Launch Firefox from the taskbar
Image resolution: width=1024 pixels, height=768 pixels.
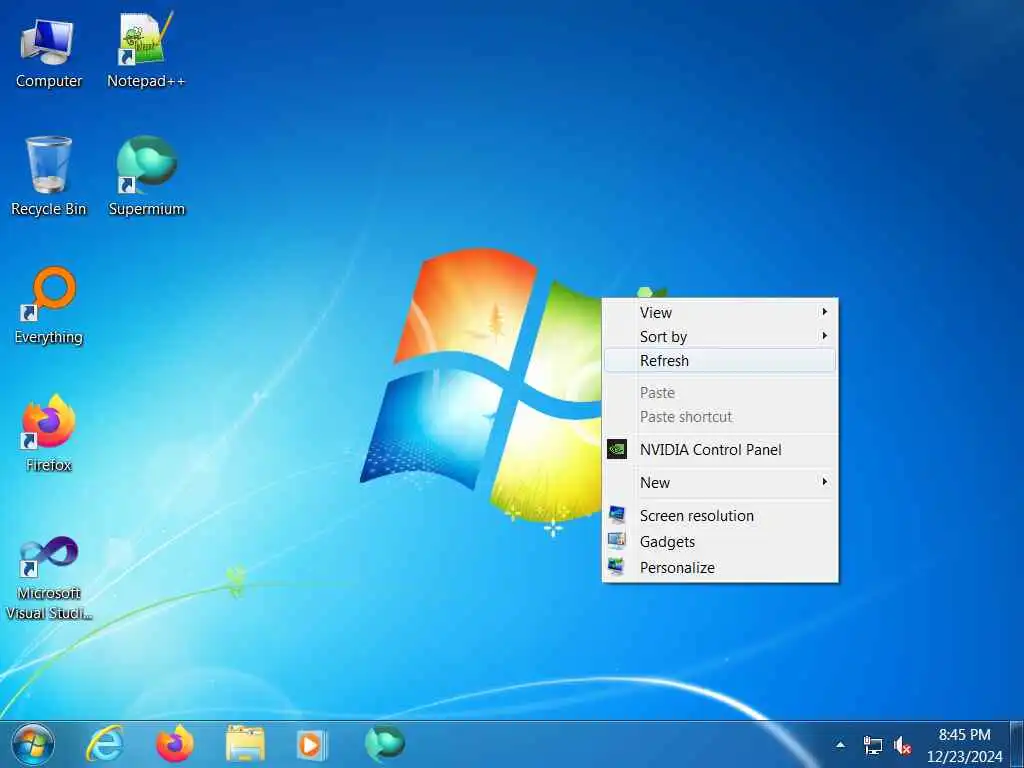point(174,744)
